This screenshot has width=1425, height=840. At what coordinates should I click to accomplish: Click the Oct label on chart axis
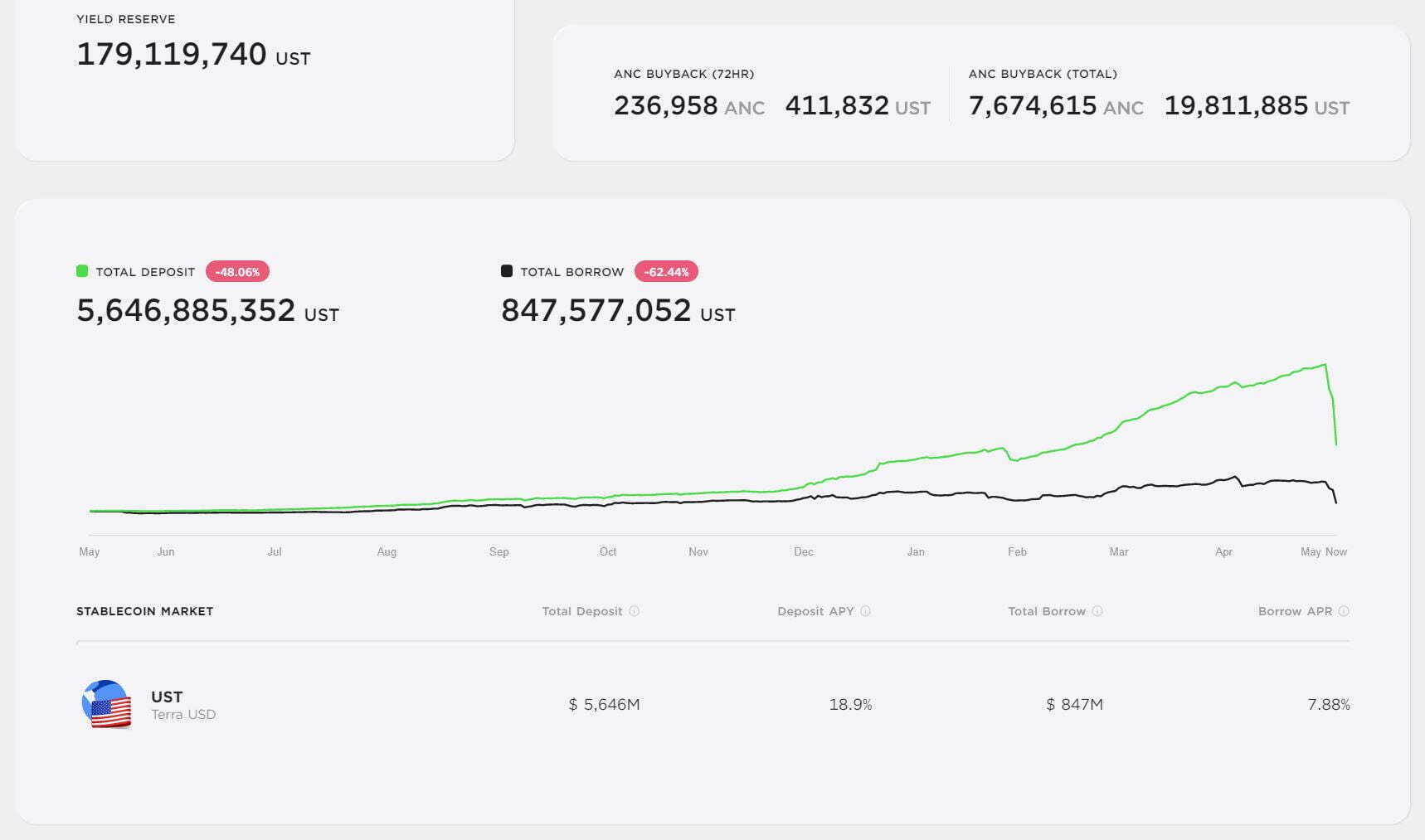tap(608, 551)
